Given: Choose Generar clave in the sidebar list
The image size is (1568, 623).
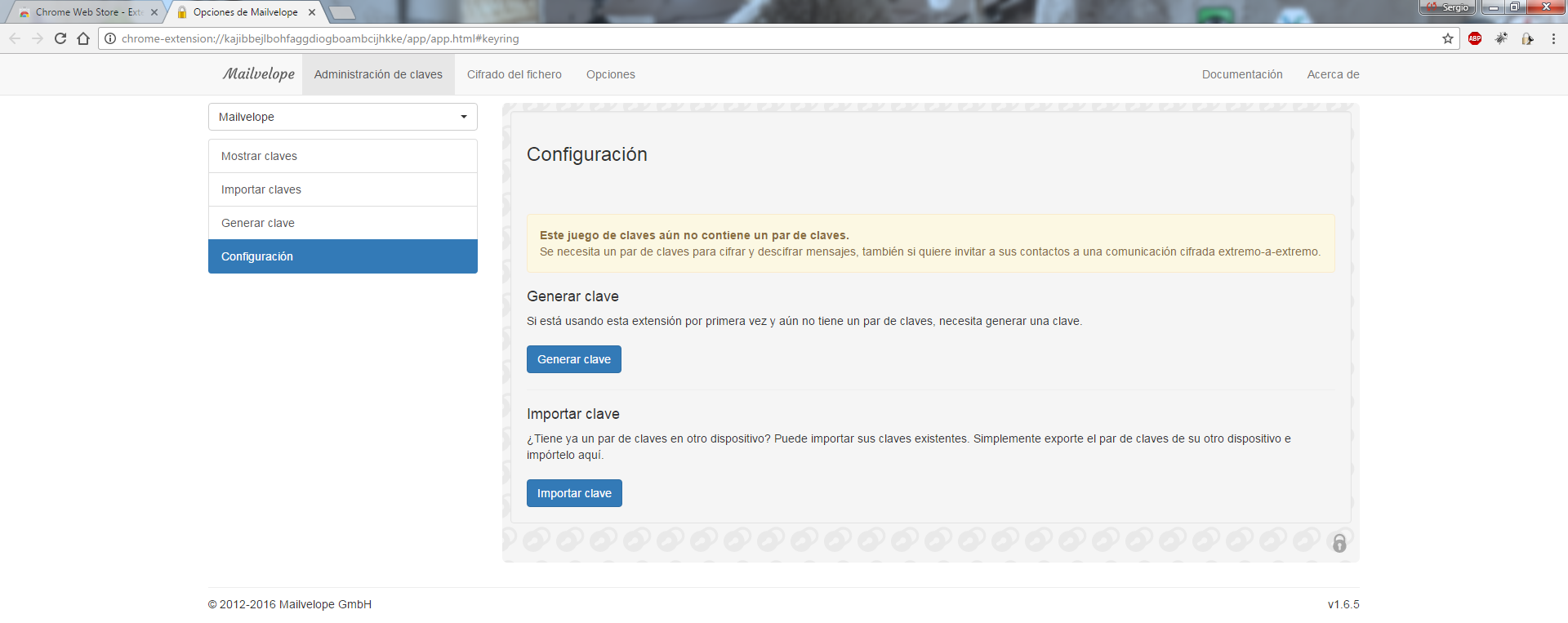Looking at the screenshot, I should (x=343, y=223).
